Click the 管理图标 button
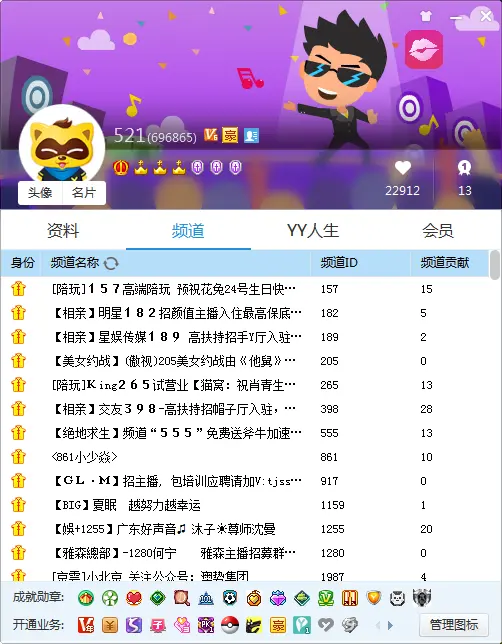Image resolution: width=502 pixels, height=644 pixels. click(x=454, y=625)
